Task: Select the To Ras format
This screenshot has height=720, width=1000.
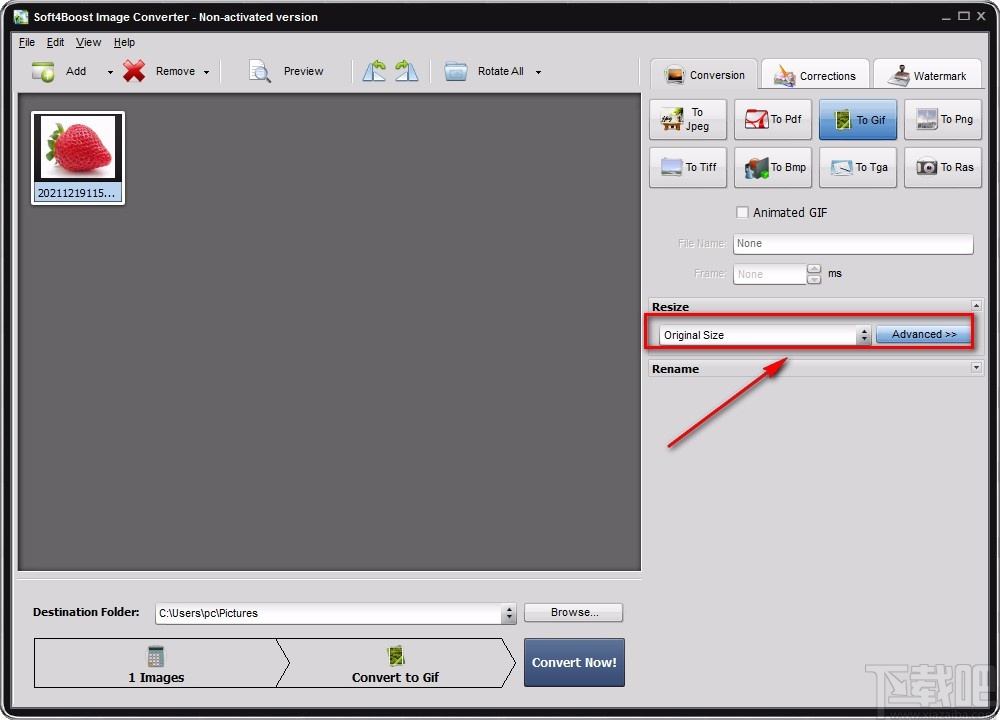Action: click(x=943, y=167)
